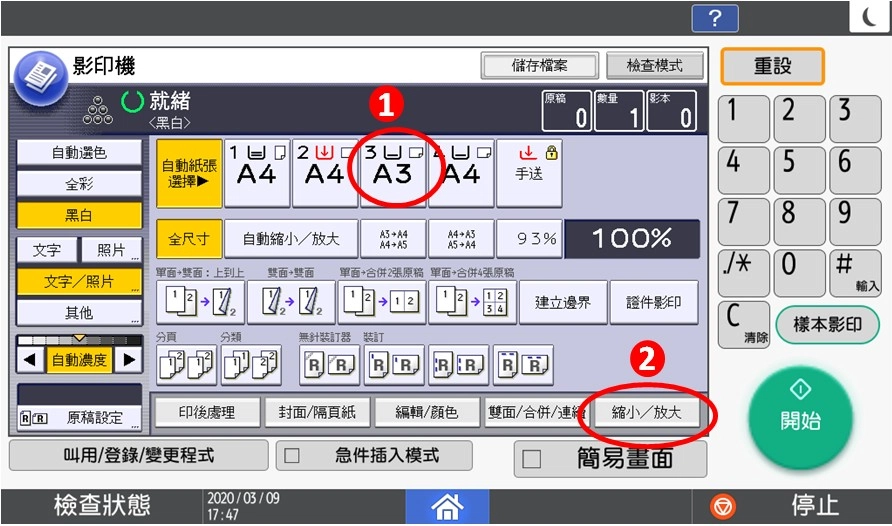Tap the 100% ratio display

coord(632,239)
